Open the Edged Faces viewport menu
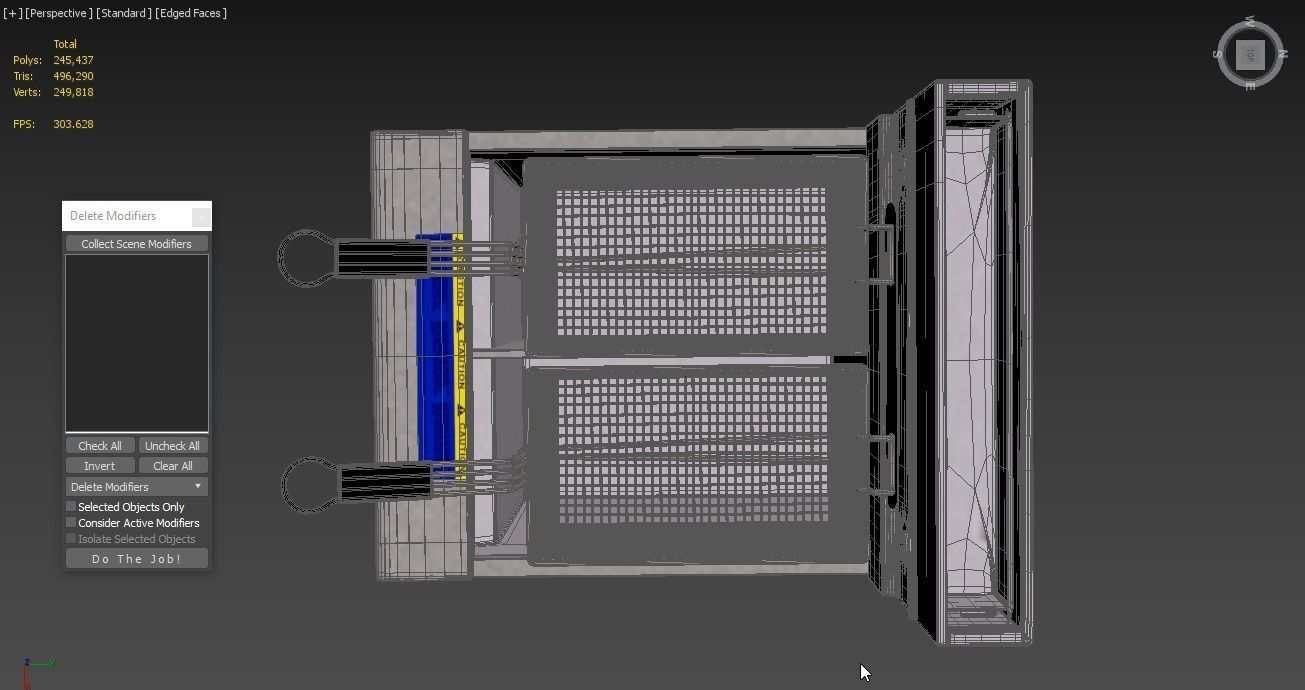Screen dimensions: 1305x690 [x=191, y=13]
